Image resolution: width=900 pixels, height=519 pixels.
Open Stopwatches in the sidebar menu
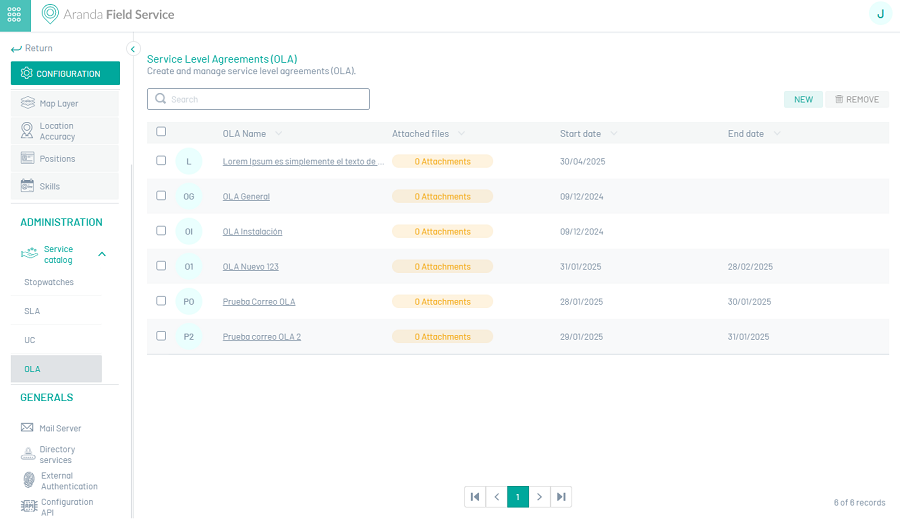49,282
